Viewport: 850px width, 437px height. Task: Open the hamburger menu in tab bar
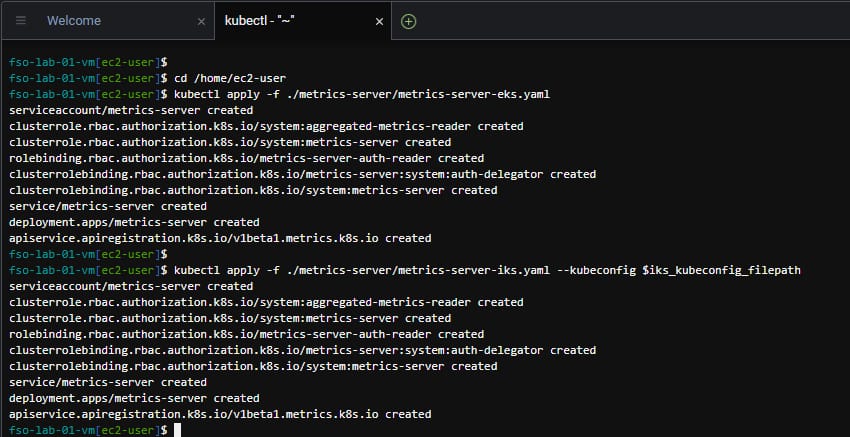[x=21, y=20]
